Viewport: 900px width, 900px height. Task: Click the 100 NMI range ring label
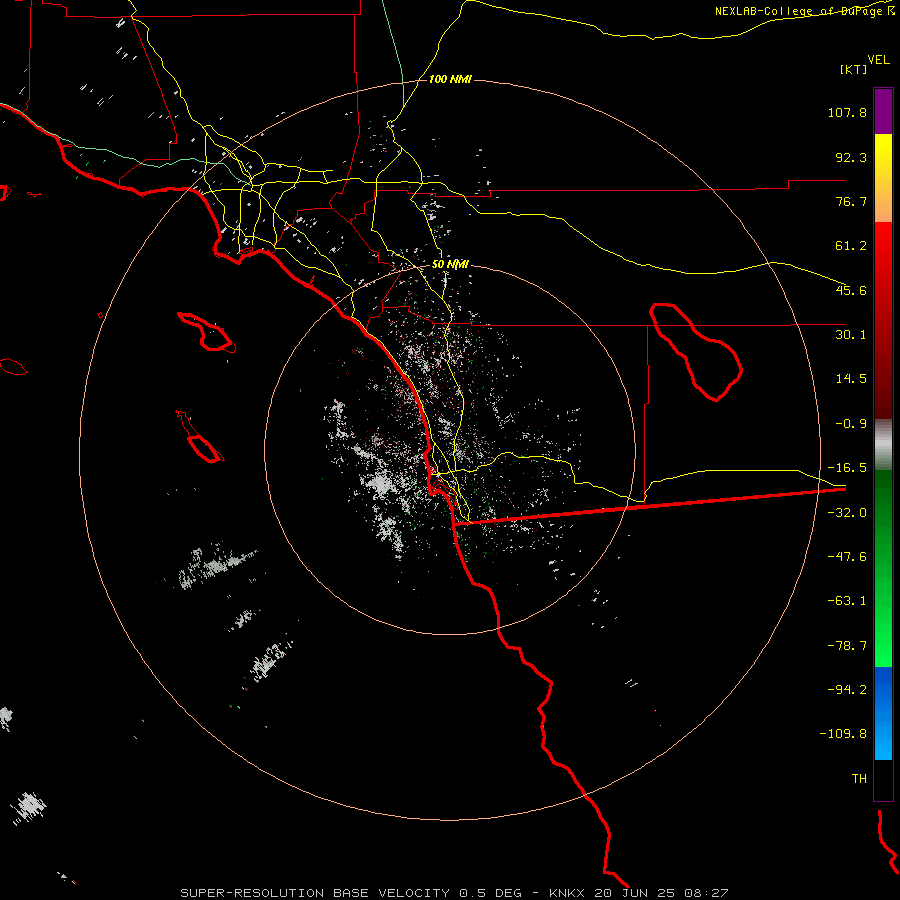pyautogui.click(x=450, y=79)
